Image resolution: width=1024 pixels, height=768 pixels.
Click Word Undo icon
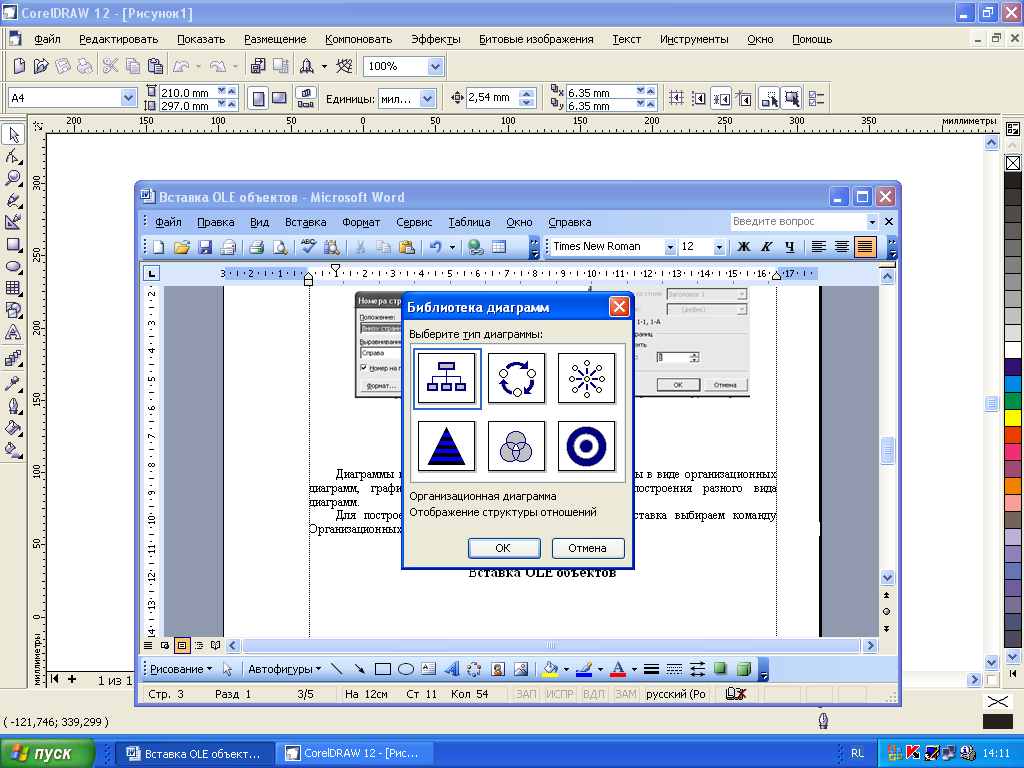coord(436,247)
